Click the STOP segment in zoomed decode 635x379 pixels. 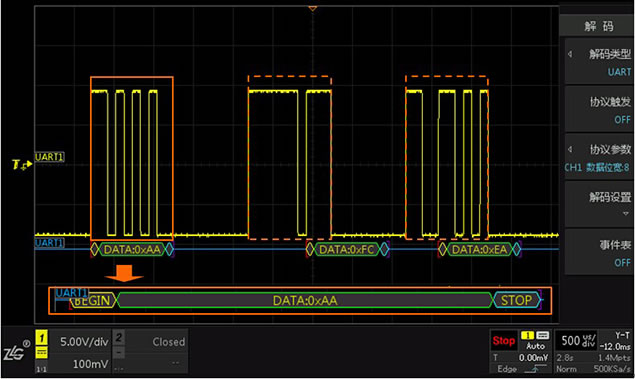pyautogui.click(x=517, y=300)
